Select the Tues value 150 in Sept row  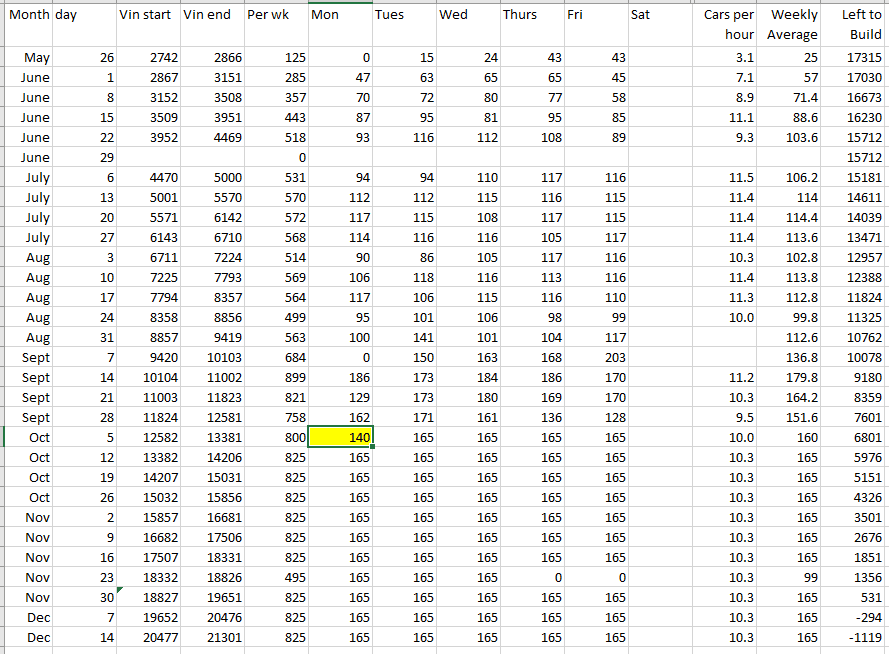pyautogui.click(x=404, y=357)
